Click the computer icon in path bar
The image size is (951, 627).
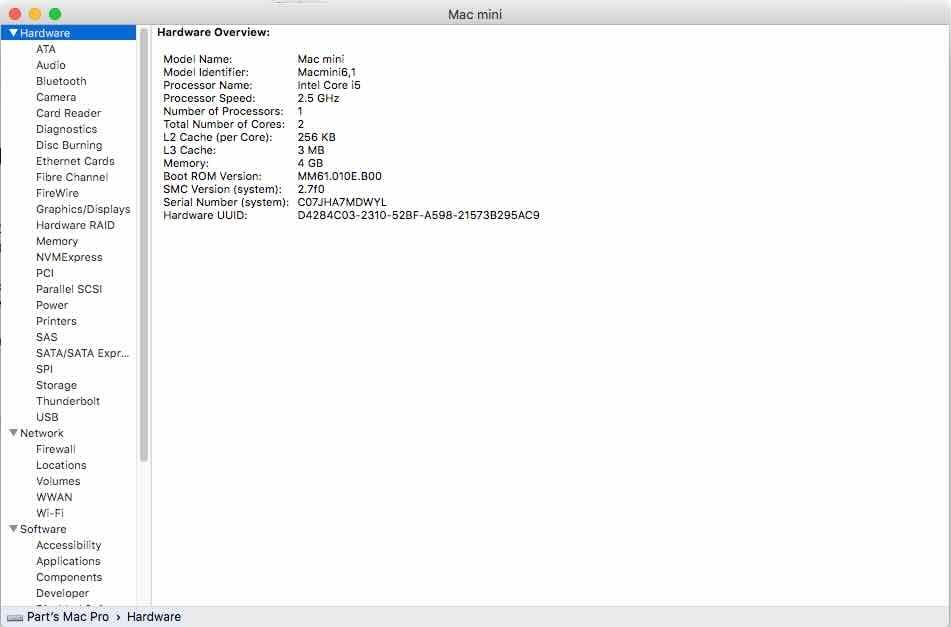15,617
